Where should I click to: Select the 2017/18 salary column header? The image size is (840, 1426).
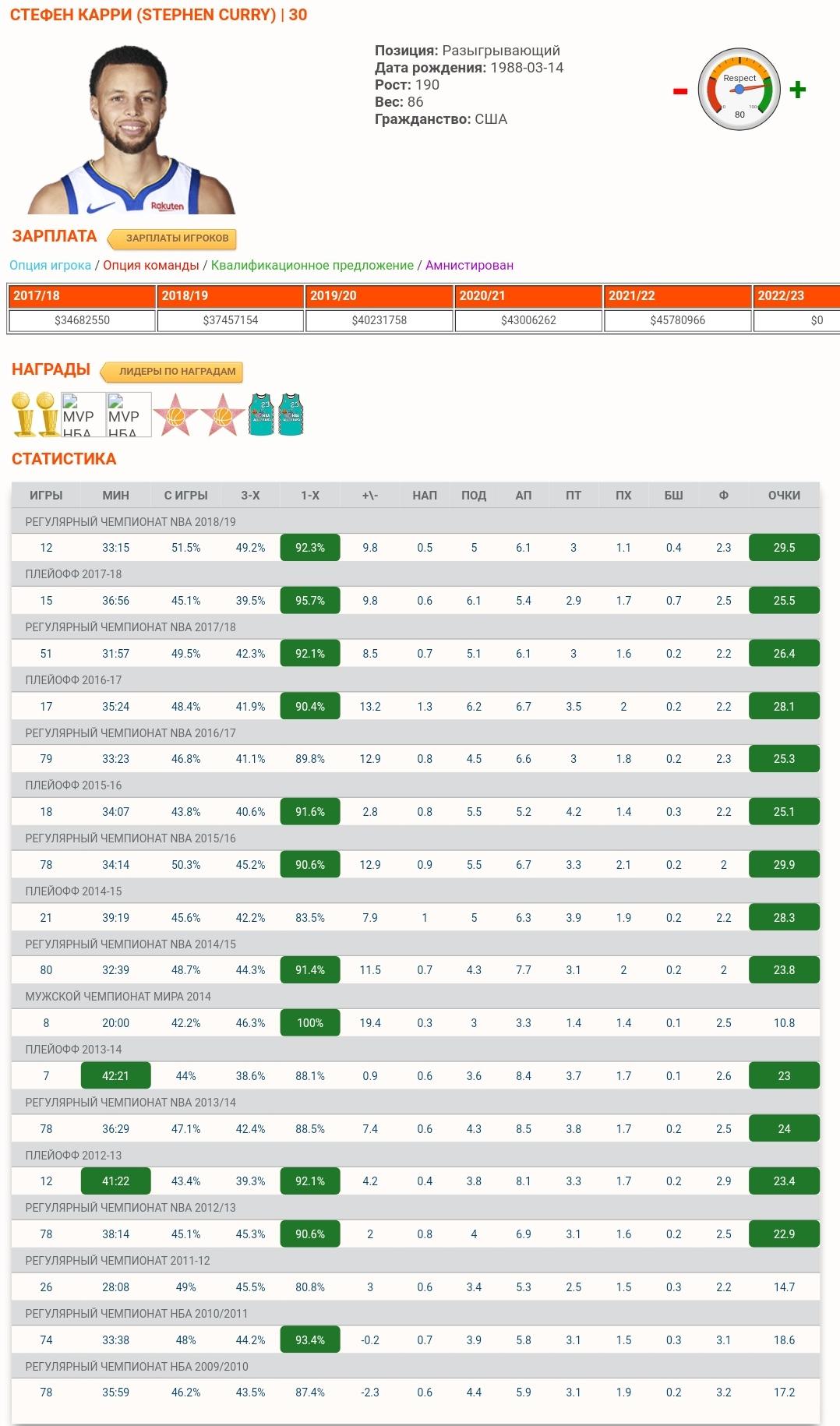[x=82, y=296]
